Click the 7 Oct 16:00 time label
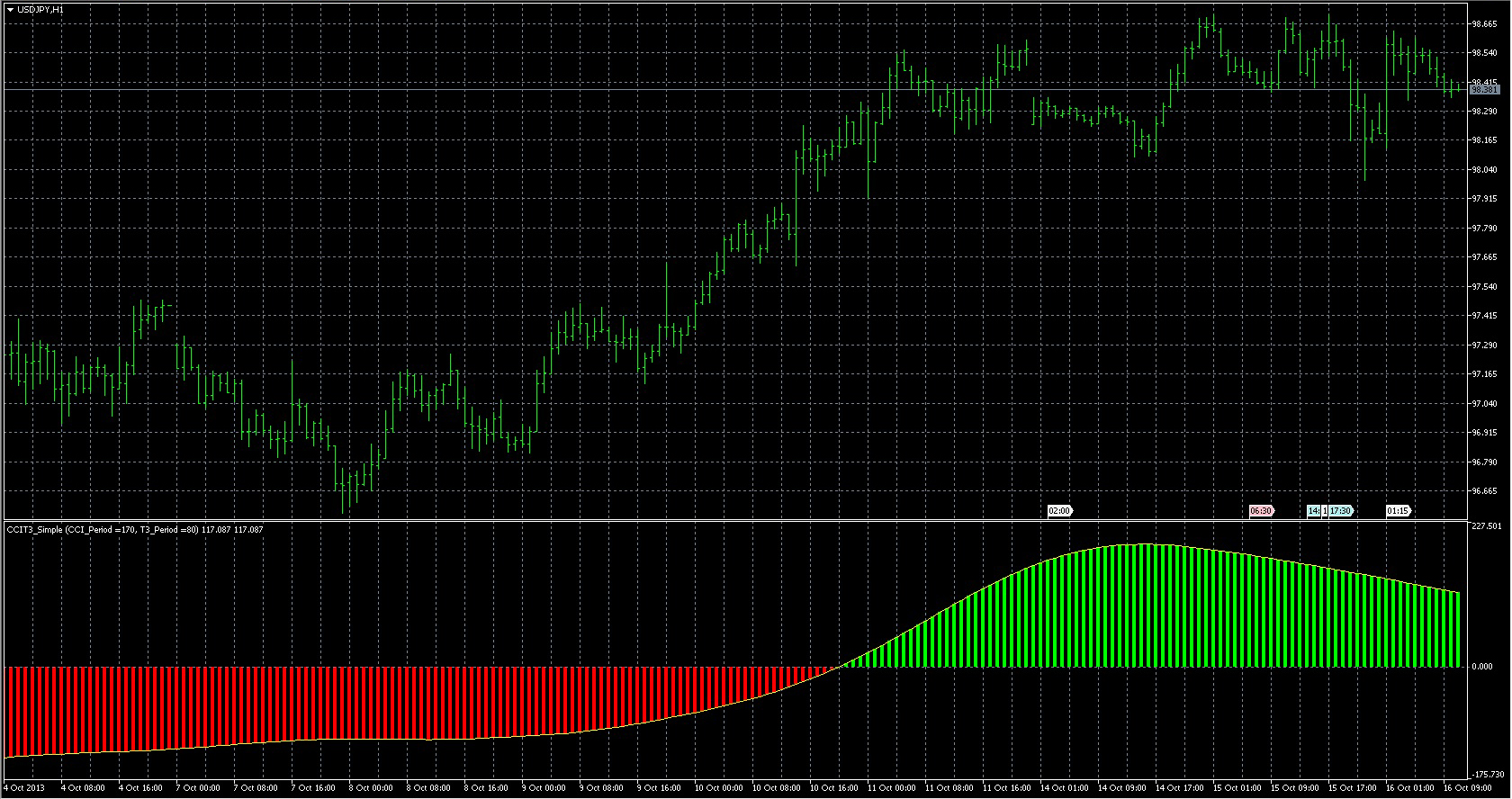The height and width of the screenshot is (799, 1512). coord(314,788)
